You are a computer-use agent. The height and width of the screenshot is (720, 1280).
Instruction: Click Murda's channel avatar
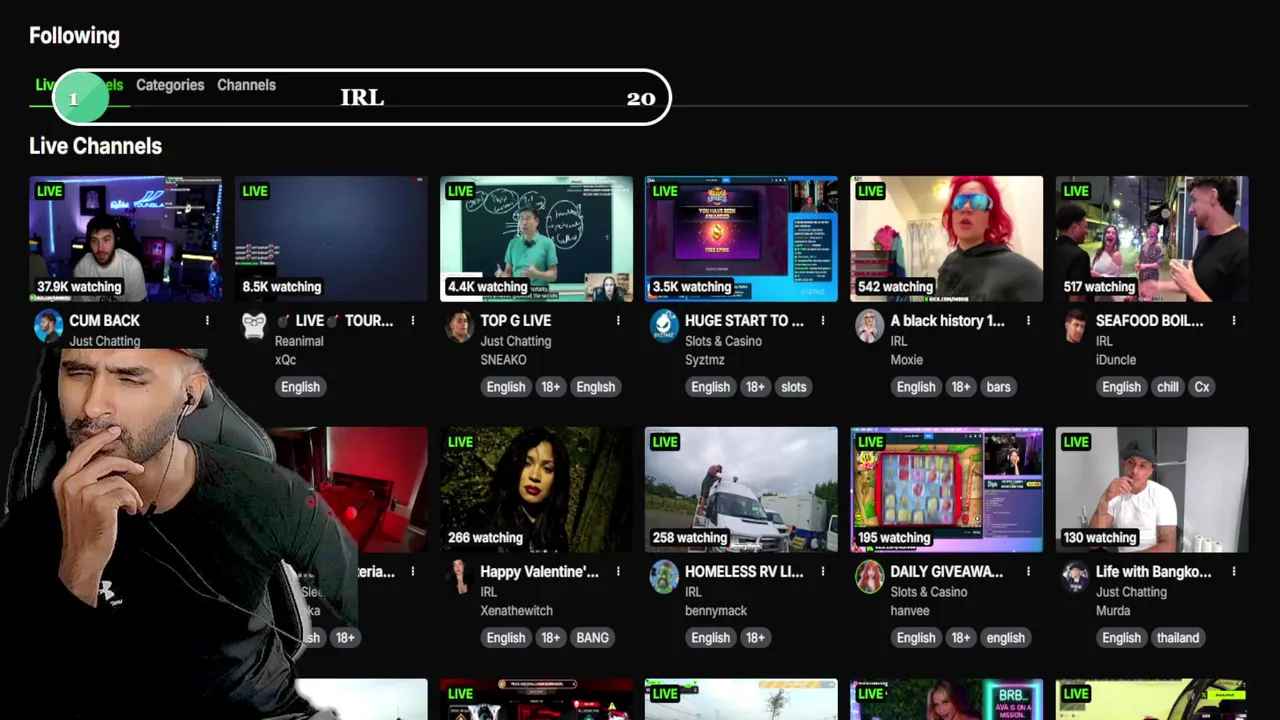click(1075, 577)
